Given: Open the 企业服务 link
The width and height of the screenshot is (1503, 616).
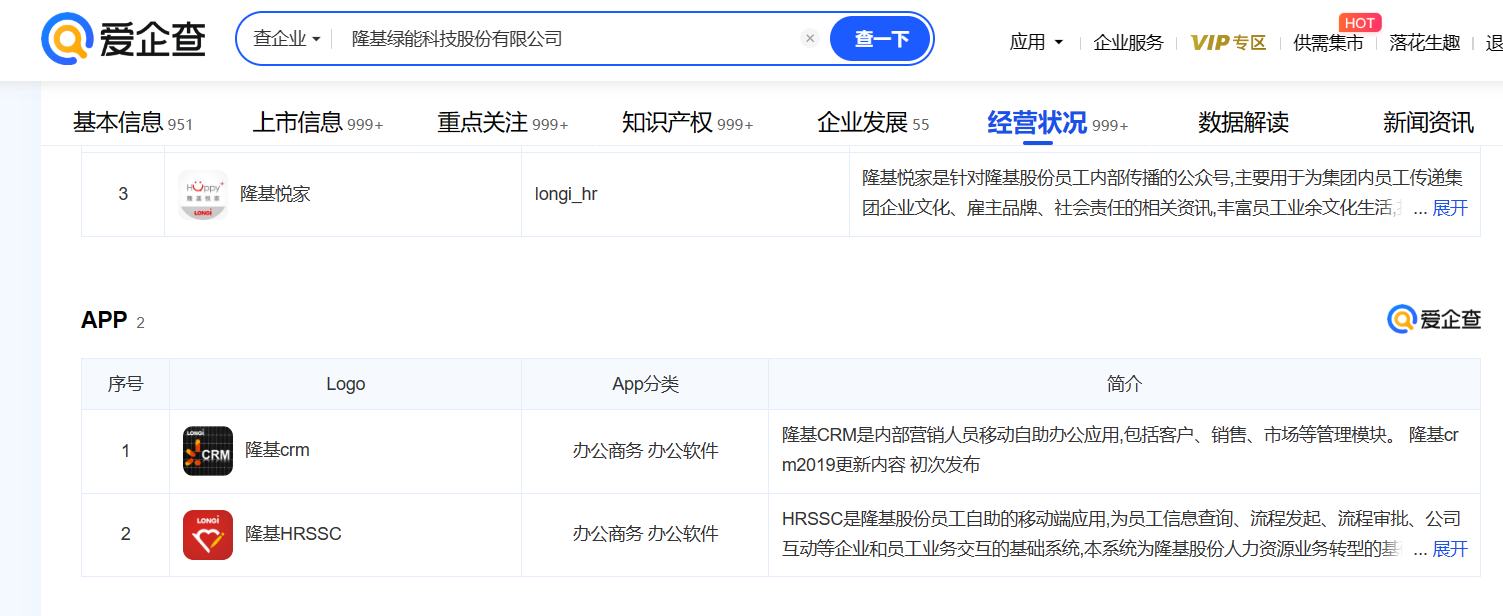Looking at the screenshot, I should coord(1129,42).
